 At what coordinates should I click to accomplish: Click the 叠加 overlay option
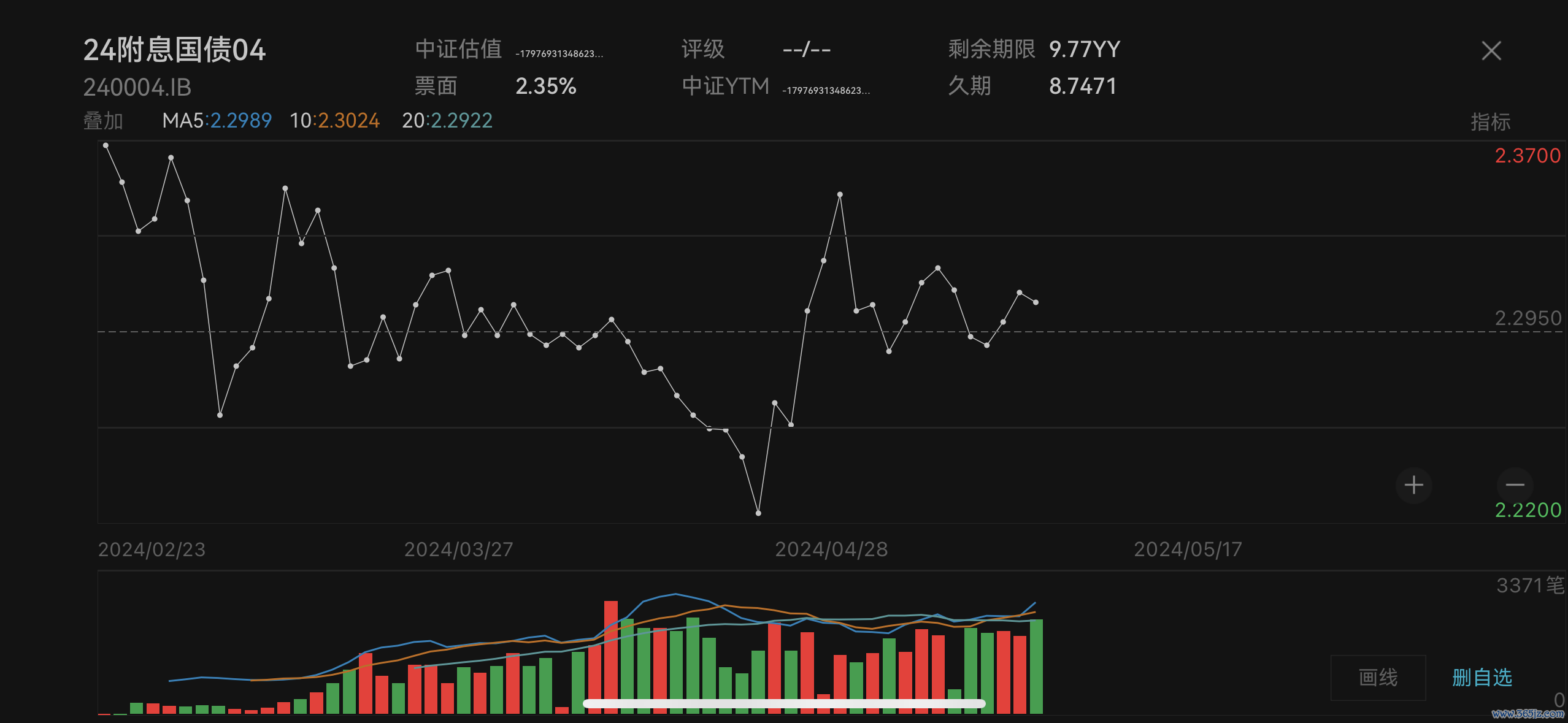(103, 121)
